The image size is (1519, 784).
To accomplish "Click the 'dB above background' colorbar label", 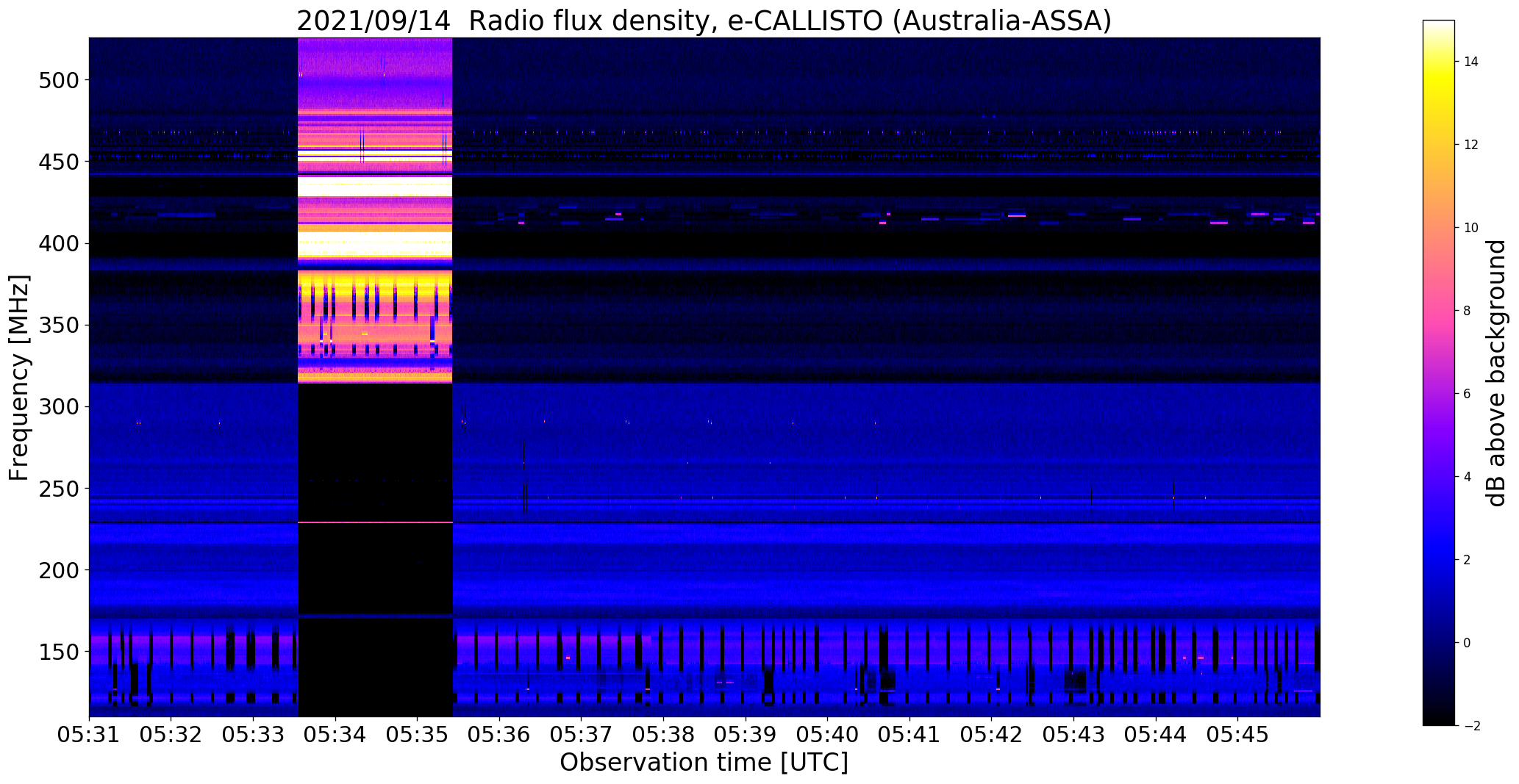I will [x=1496, y=373].
